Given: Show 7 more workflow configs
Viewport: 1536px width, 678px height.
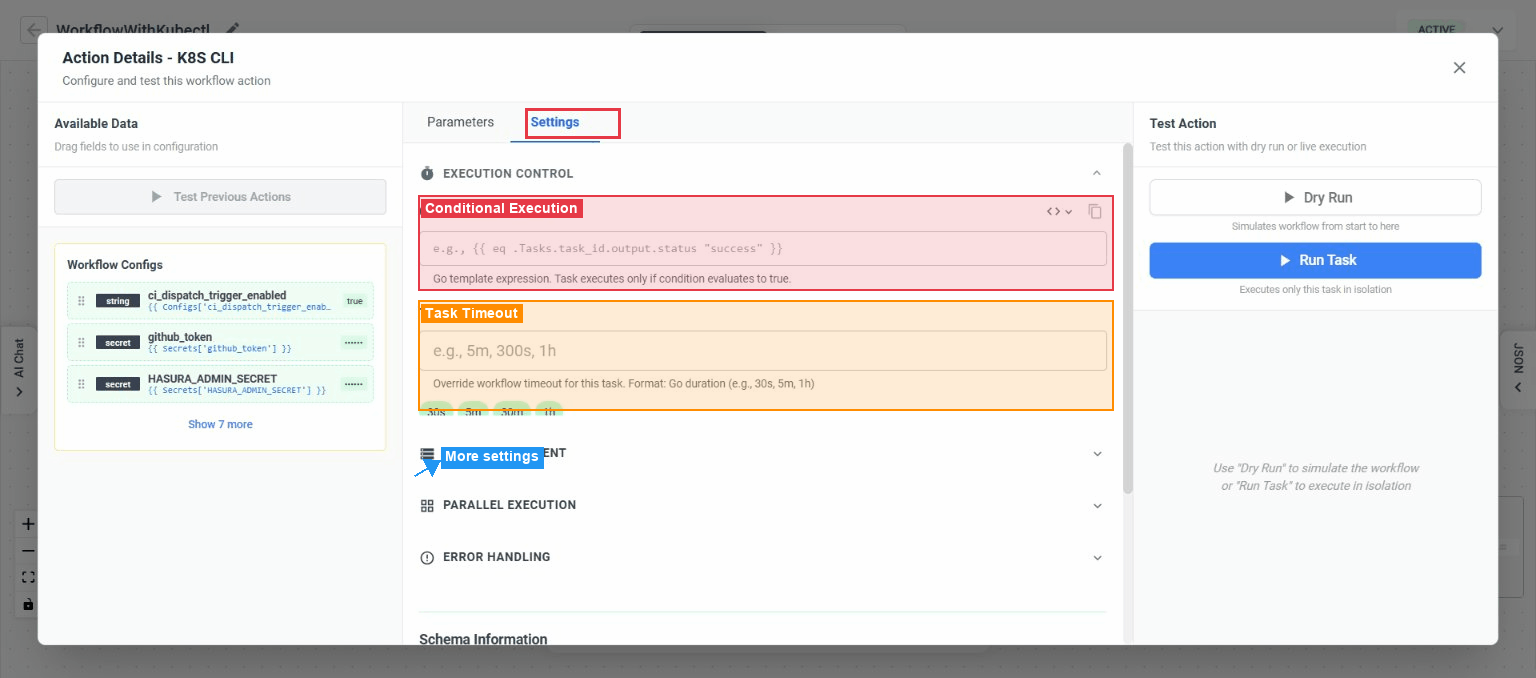Looking at the screenshot, I should click(x=220, y=424).
